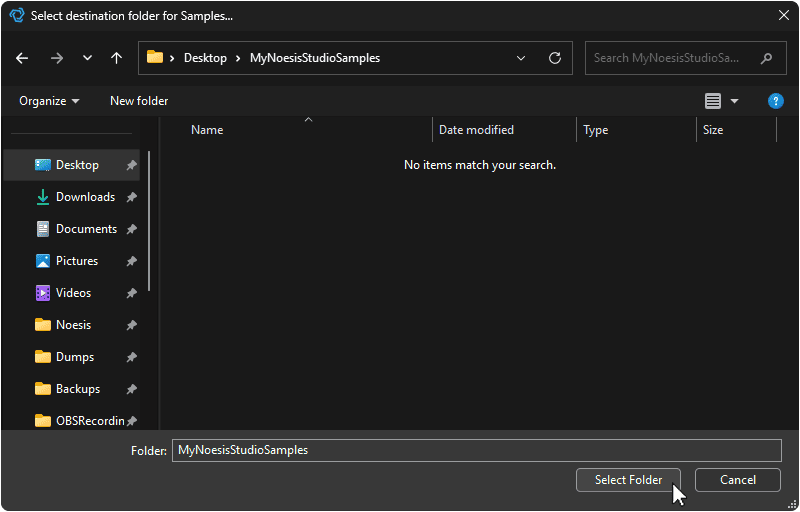Focus the Search MyNoesisStudioSamples box
800x512 pixels.
coord(685,58)
